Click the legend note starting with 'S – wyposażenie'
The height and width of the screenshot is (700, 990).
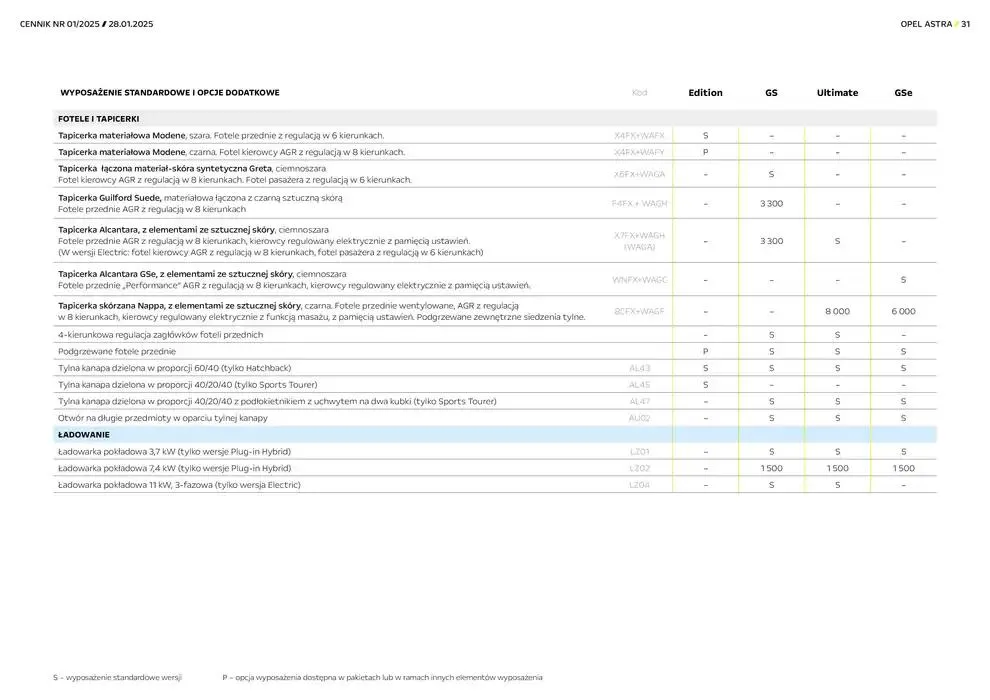point(118,677)
